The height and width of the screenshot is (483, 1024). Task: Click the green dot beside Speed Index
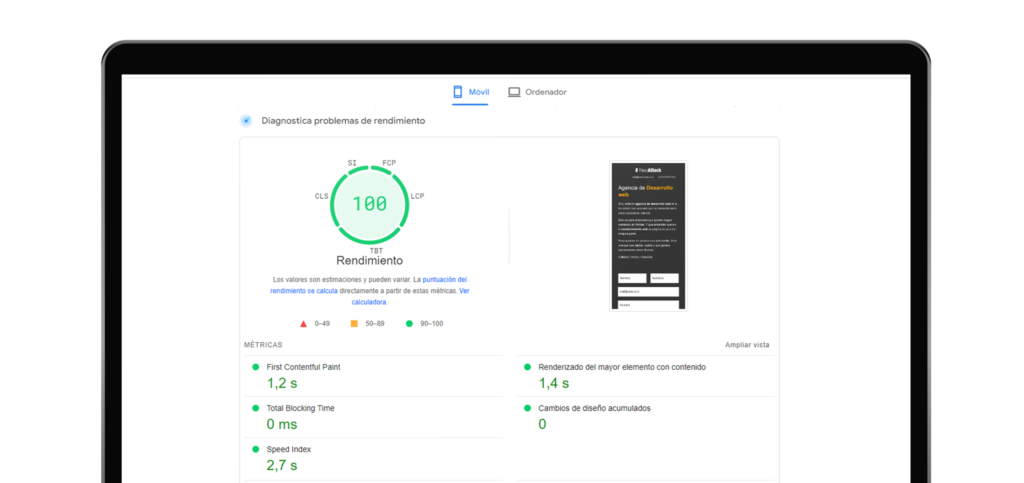point(256,449)
